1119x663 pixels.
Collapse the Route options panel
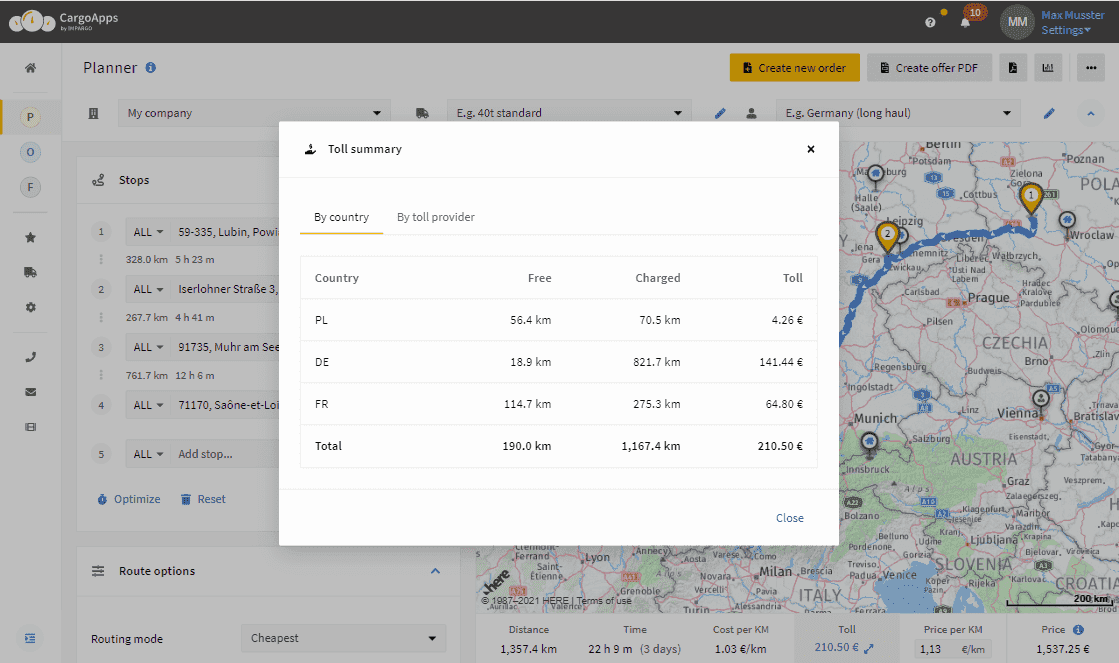pyautogui.click(x=435, y=571)
